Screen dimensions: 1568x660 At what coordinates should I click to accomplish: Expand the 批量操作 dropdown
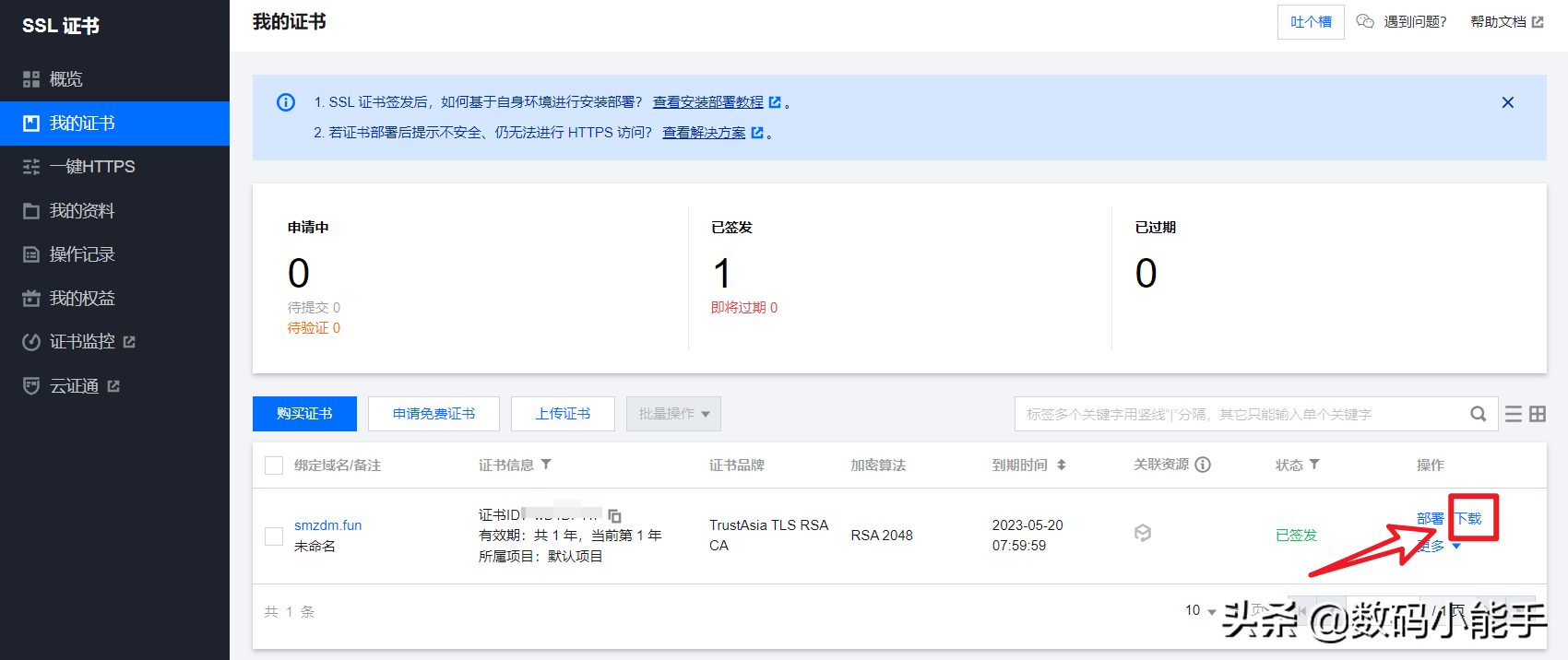(x=673, y=414)
